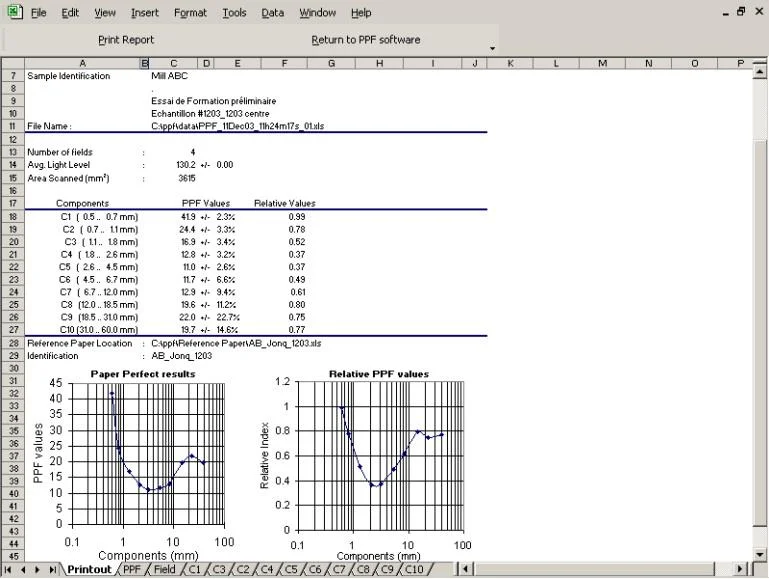Switch to the C8 sheet tab
Image resolution: width=769 pixels, height=579 pixels.
point(363,569)
